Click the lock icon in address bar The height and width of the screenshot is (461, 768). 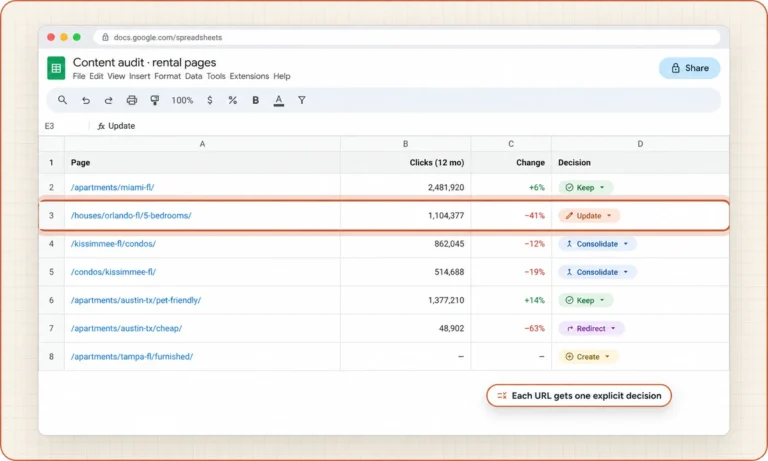pos(105,37)
